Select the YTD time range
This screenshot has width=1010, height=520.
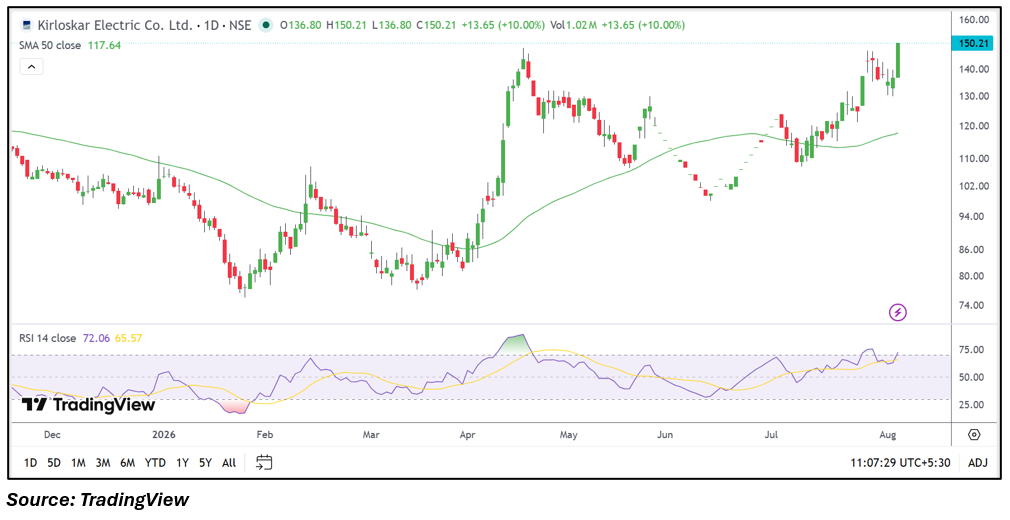tap(155, 463)
